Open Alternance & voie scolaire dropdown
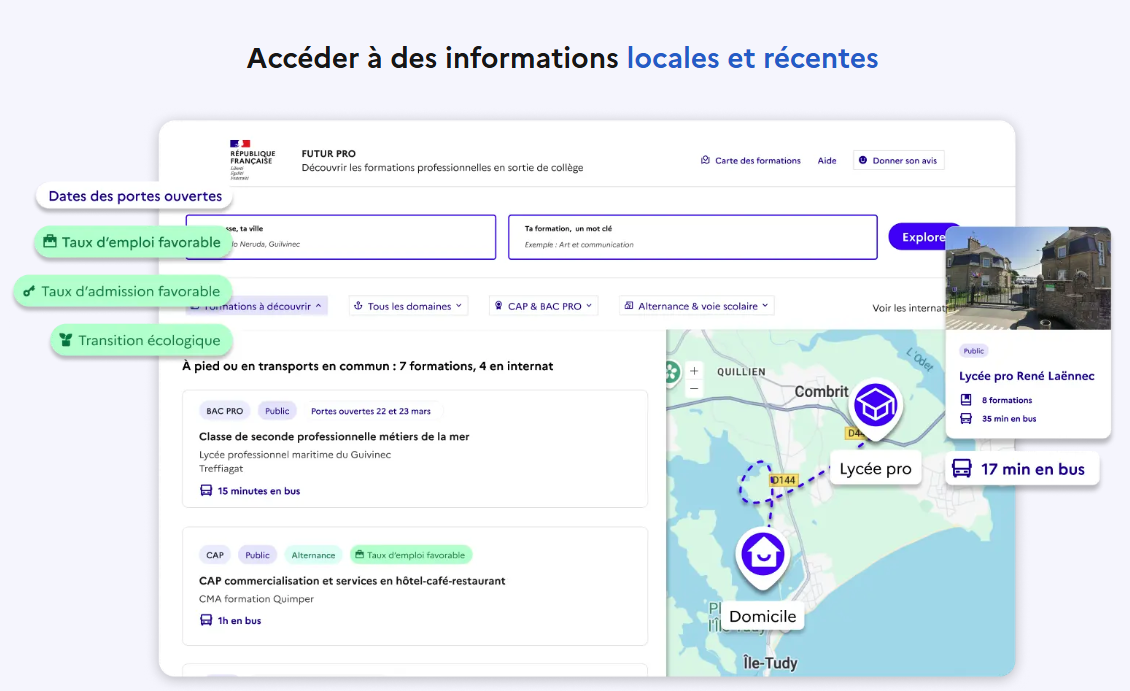 [x=696, y=306]
